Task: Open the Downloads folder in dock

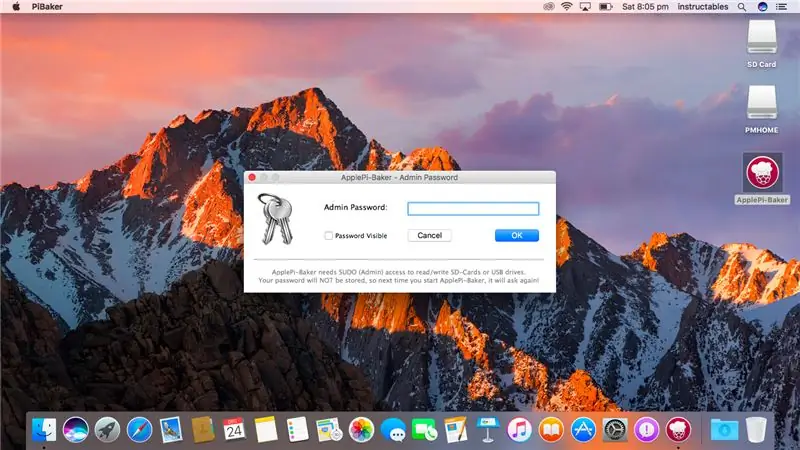Action: click(x=724, y=430)
